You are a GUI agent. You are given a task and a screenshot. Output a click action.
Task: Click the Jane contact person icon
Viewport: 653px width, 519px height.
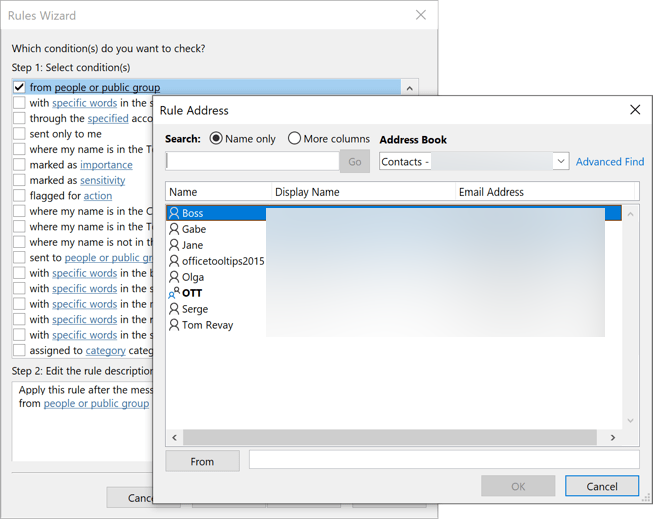click(174, 245)
